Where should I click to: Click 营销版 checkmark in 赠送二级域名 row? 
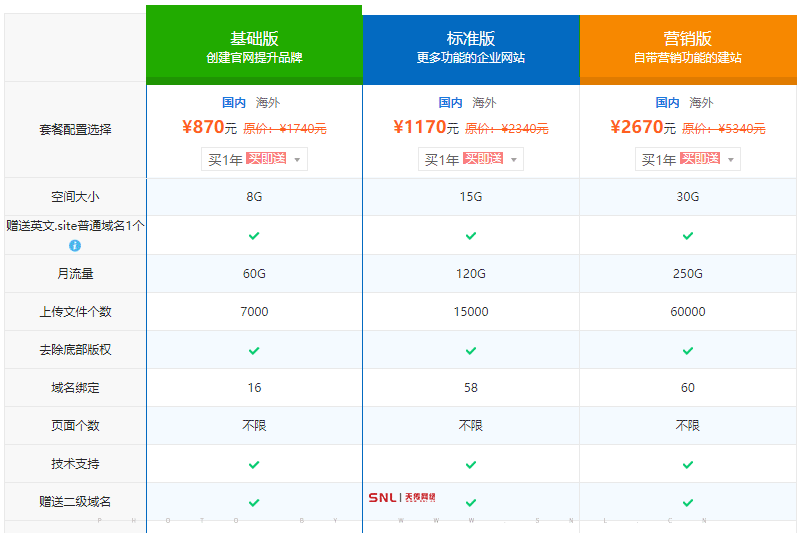[688, 502]
